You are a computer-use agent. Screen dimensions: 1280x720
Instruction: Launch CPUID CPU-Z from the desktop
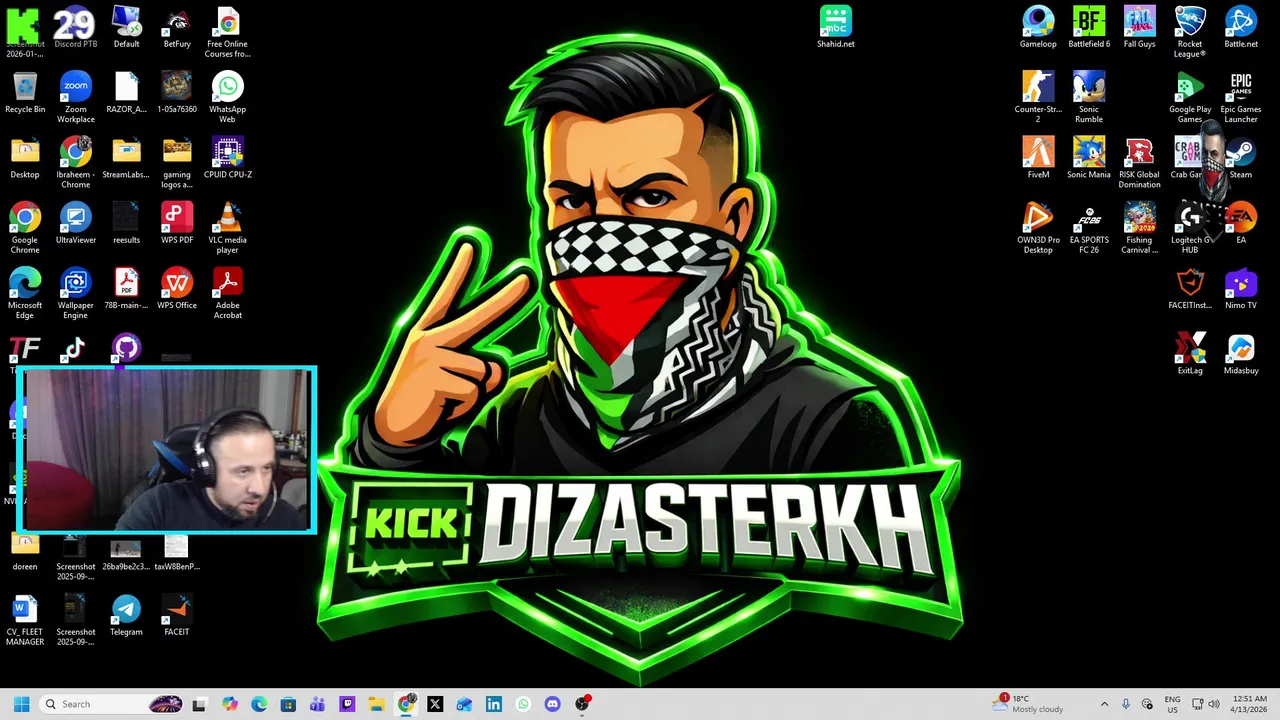click(227, 157)
